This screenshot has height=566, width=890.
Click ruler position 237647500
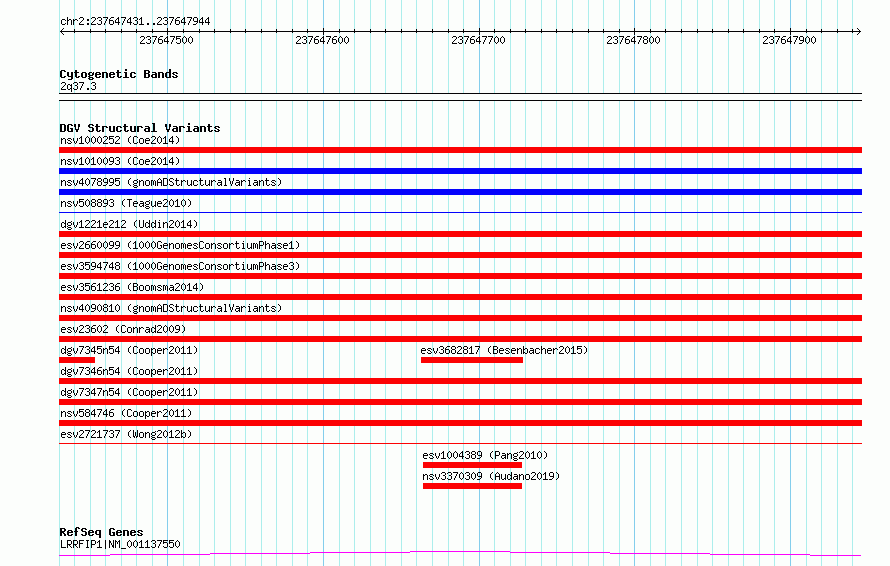point(166,40)
